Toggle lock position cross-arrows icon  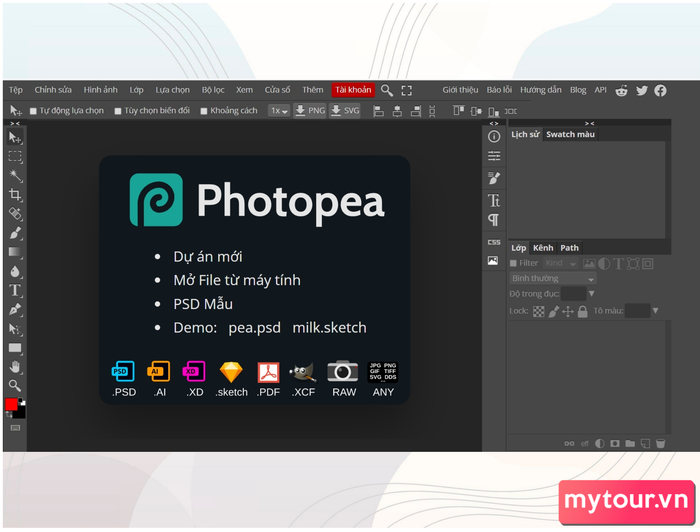point(567,311)
